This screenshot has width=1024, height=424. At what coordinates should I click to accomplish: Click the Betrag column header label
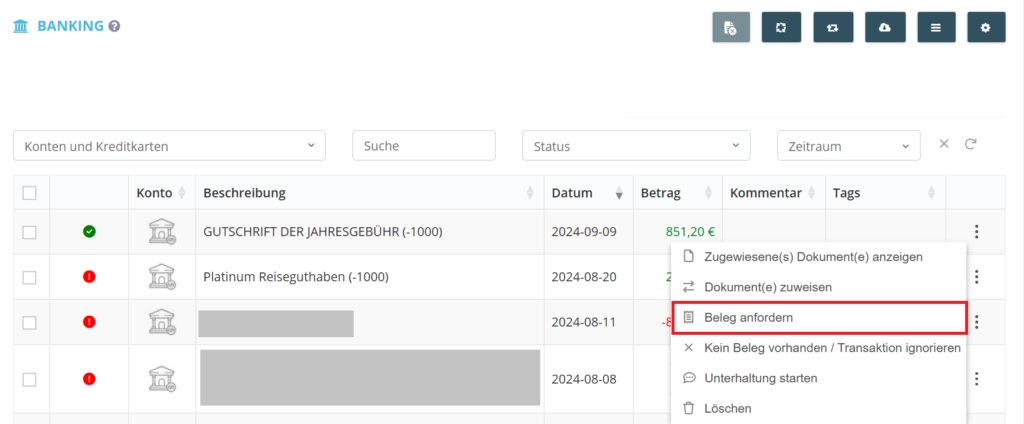[x=661, y=193]
